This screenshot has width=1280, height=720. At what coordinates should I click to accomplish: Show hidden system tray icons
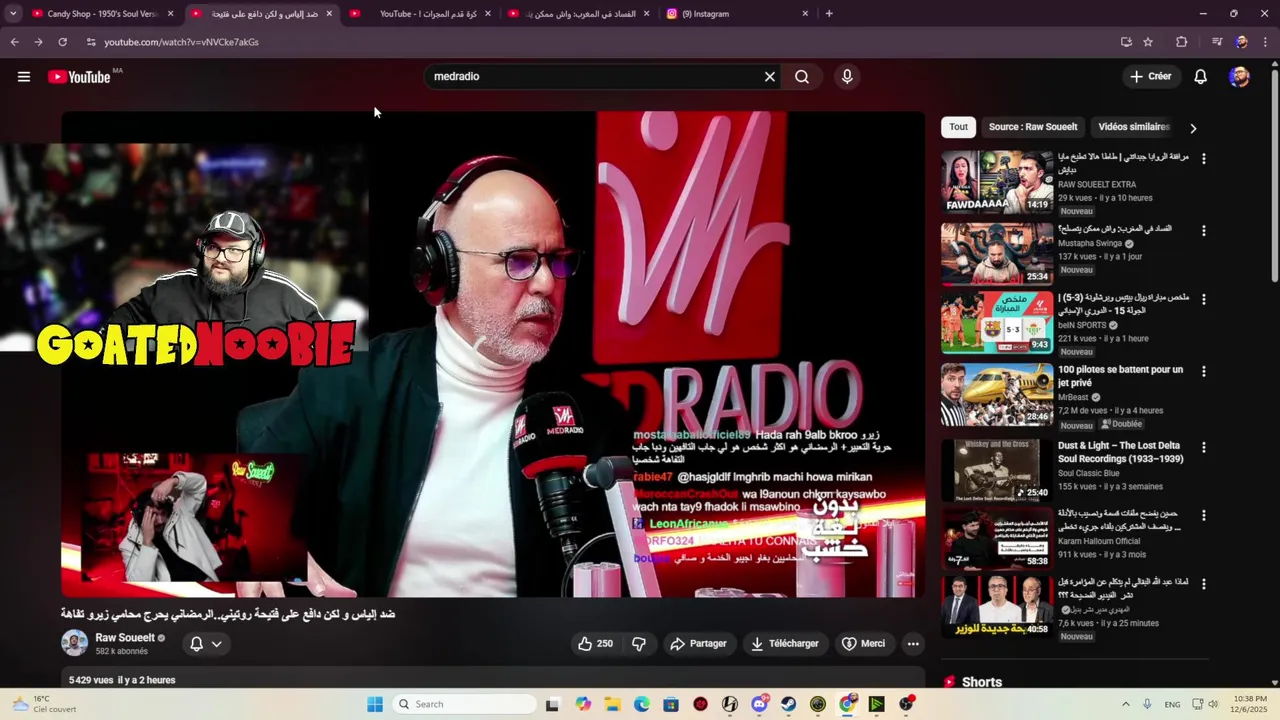1126,704
